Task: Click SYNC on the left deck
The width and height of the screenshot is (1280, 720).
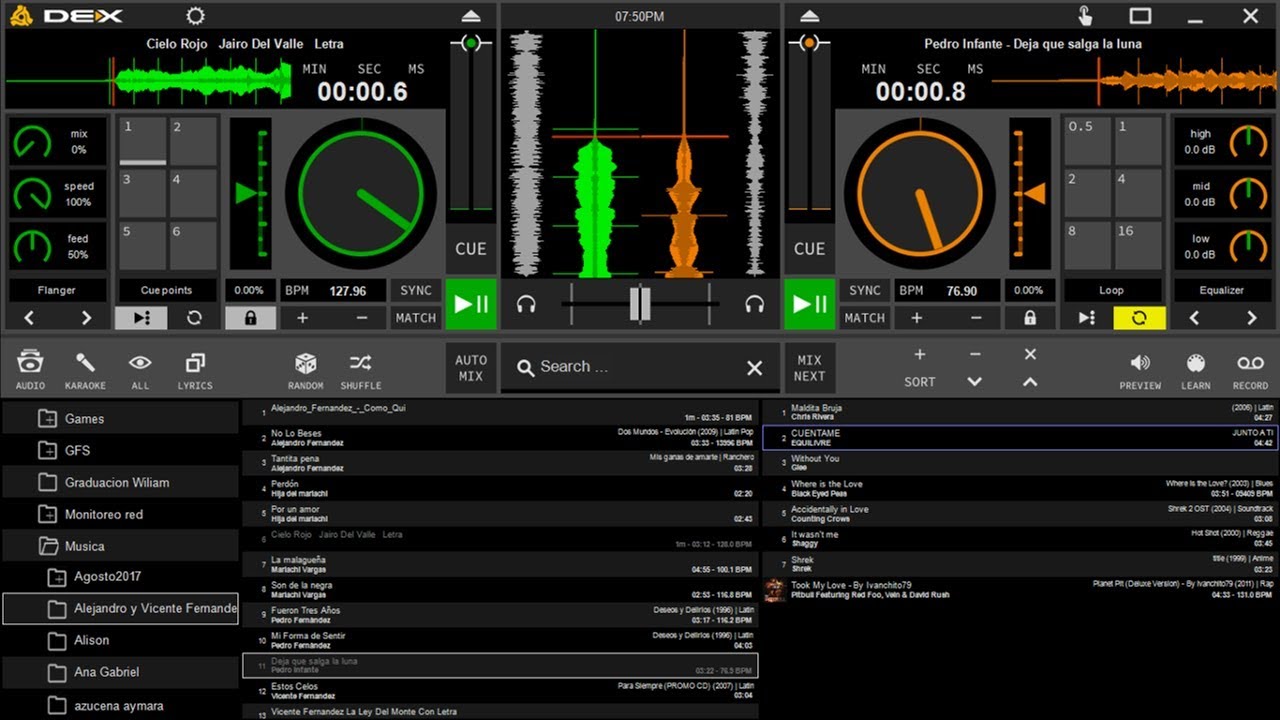Action: (416, 290)
